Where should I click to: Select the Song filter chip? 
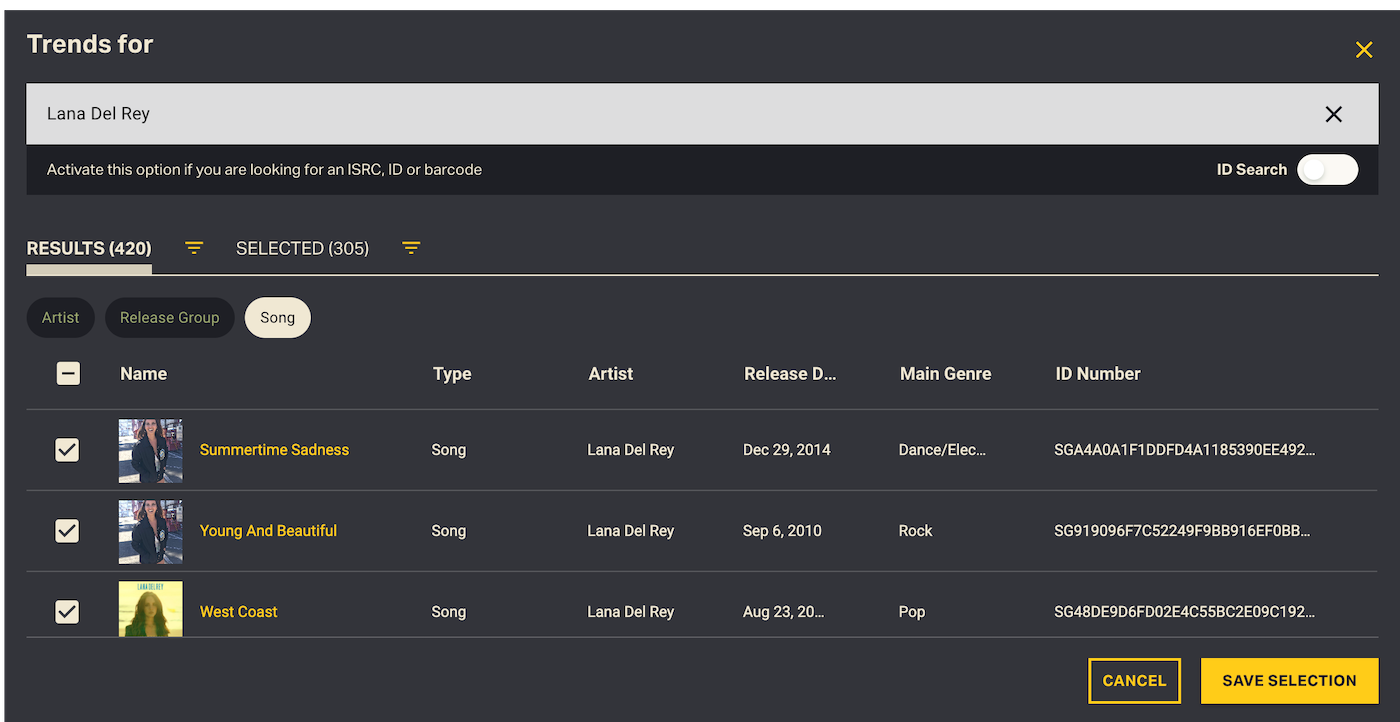pyautogui.click(x=277, y=318)
